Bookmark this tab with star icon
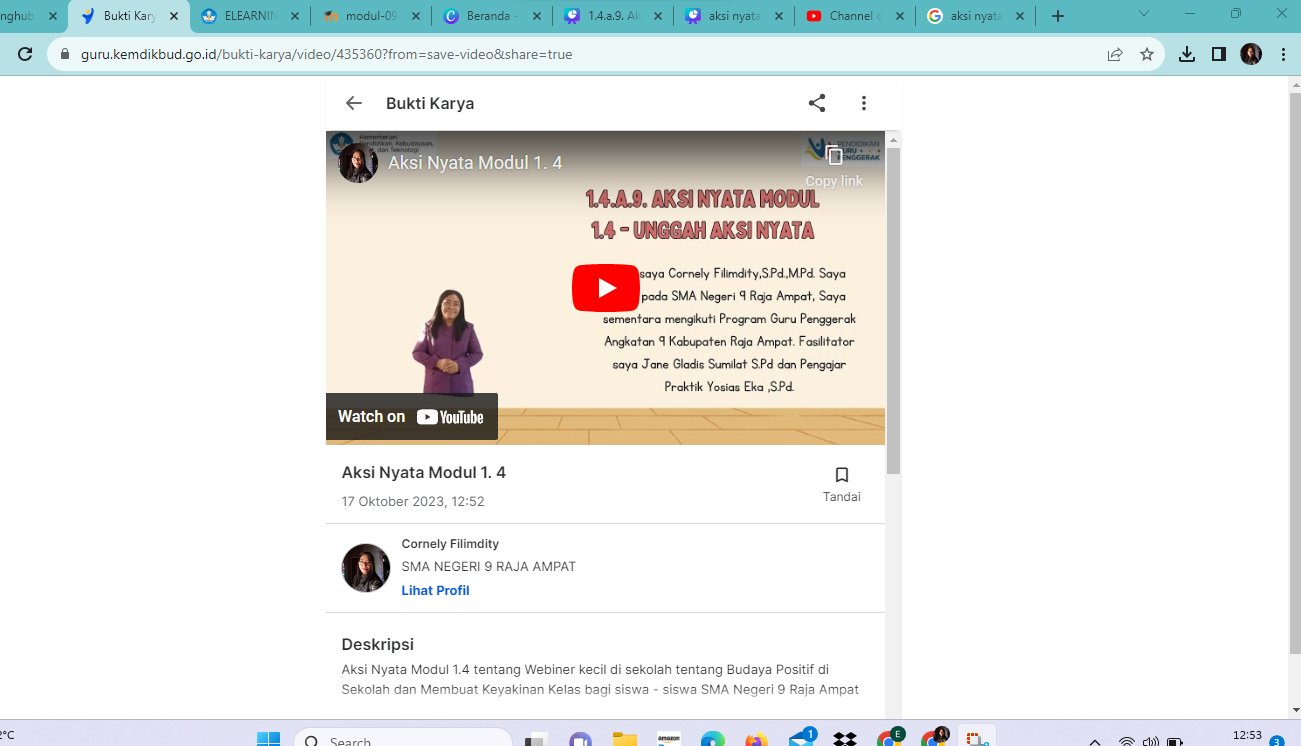 point(1147,54)
